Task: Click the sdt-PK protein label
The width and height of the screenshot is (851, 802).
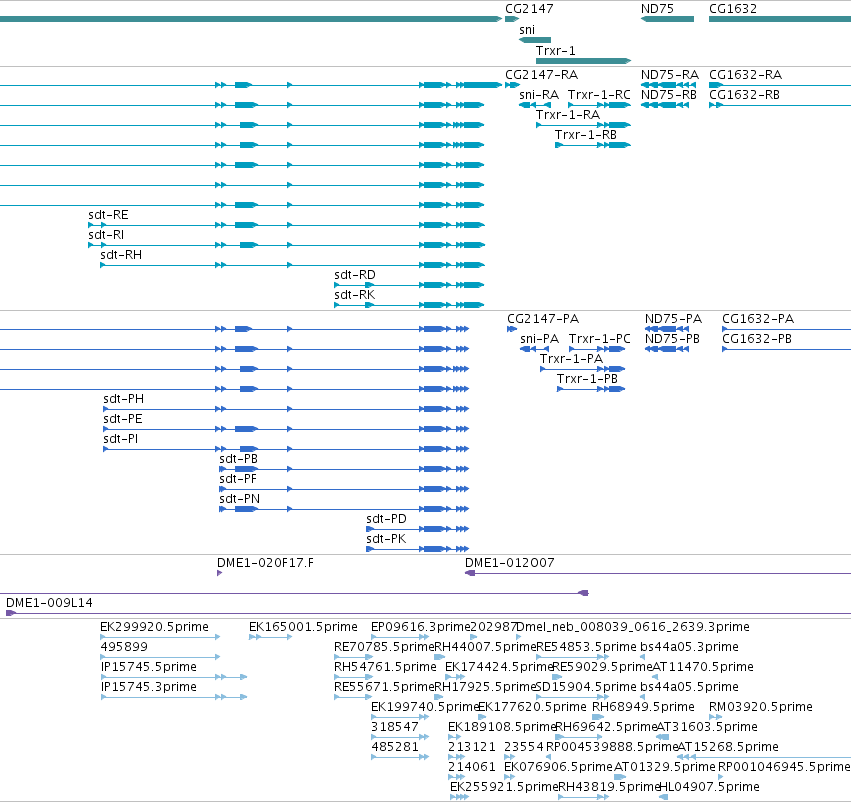Action: [386, 539]
